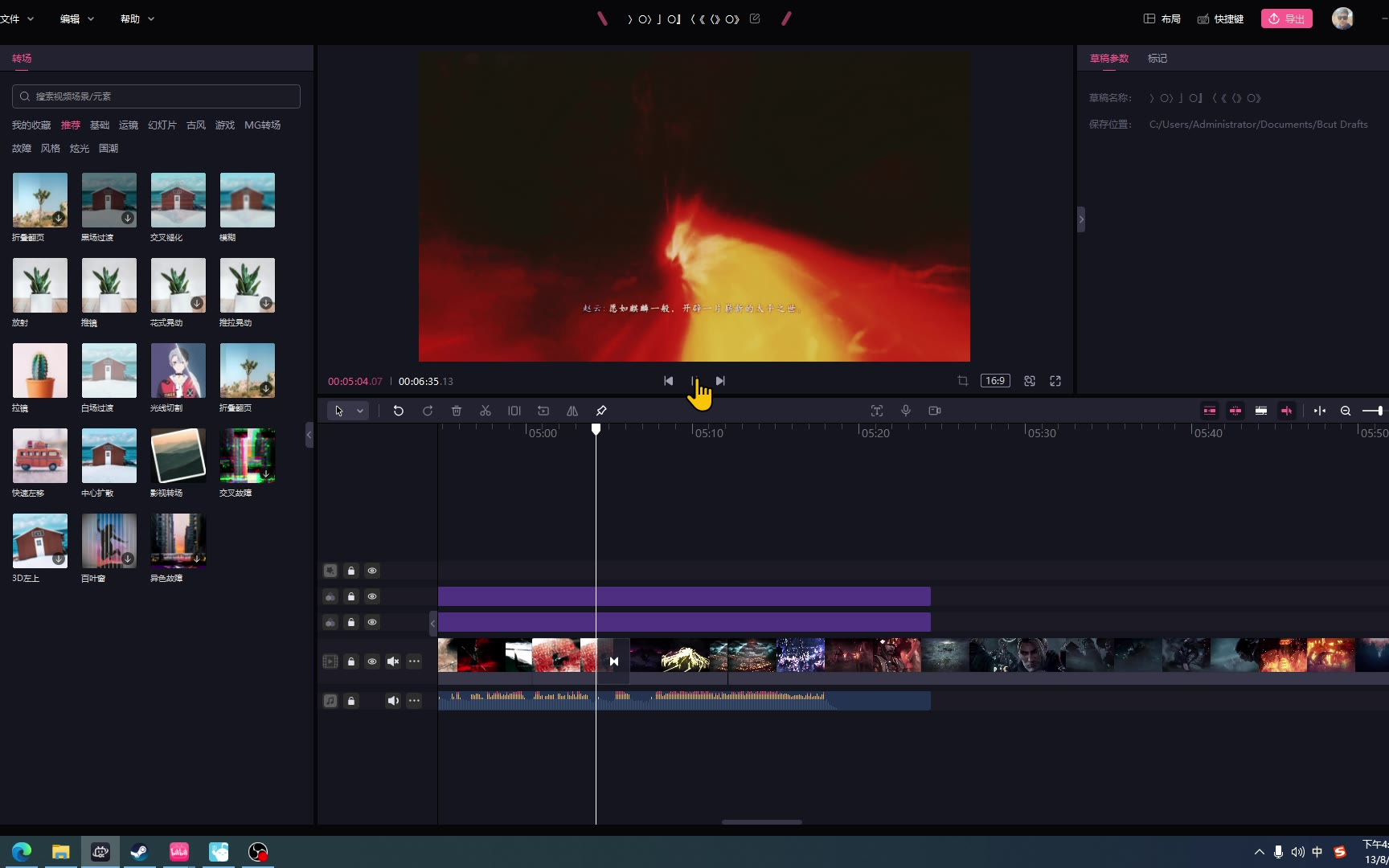Viewport: 1389px width, 868px height.
Task: Download the 百叶窗 transition
Action: (x=128, y=559)
